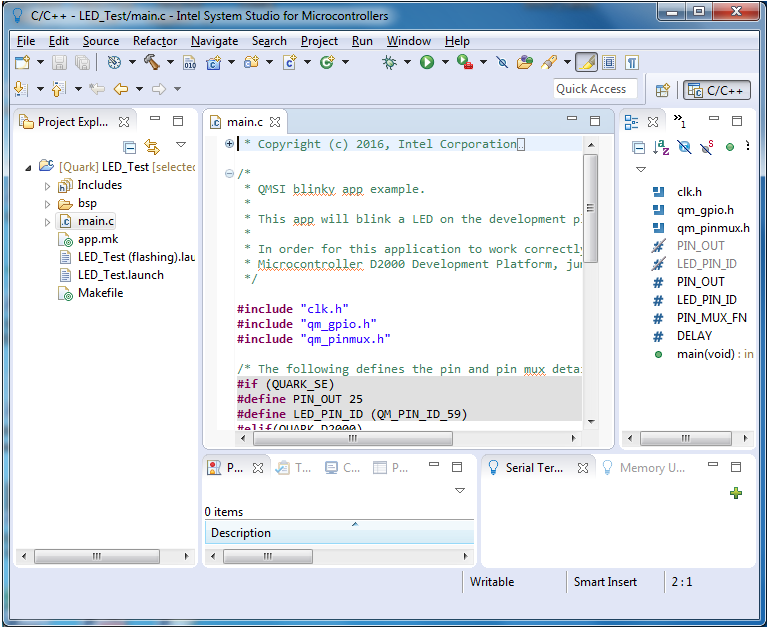Click the New C Source File icon
Screen dimensions: 769x627
[289, 62]
